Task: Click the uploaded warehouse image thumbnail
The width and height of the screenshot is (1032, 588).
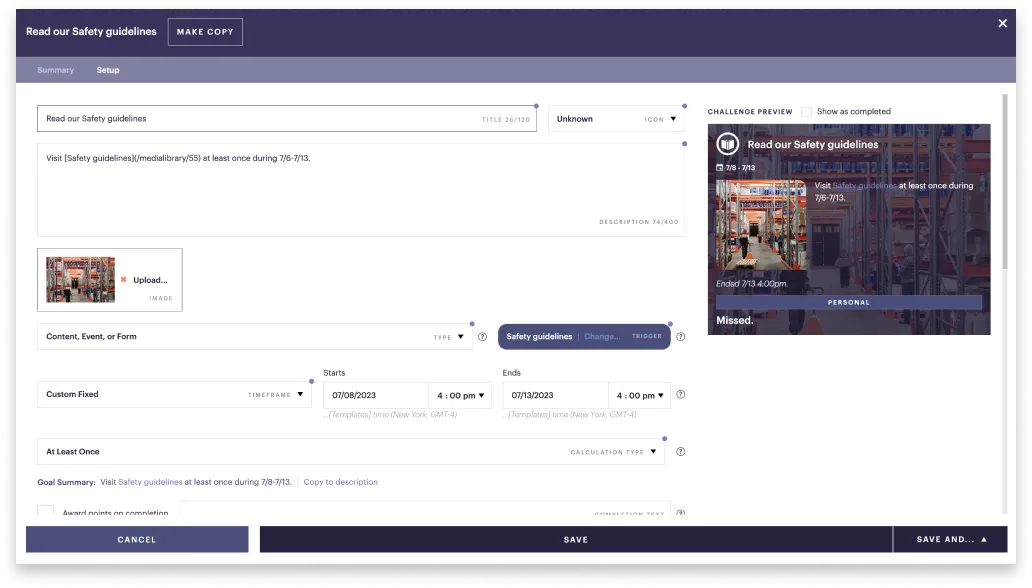Action: (80, 280)
